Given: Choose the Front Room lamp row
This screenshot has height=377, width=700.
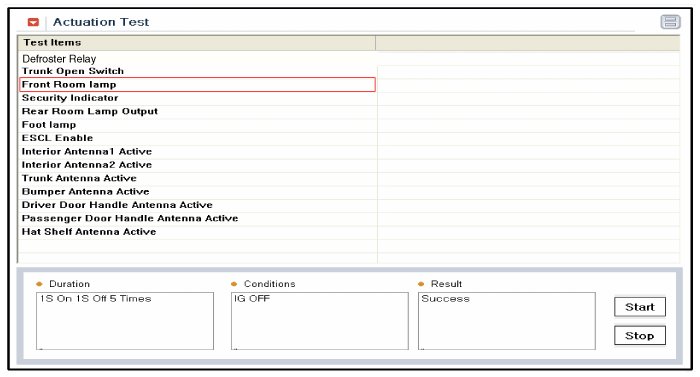Looking at the screenshot, I should coord(197,84).
